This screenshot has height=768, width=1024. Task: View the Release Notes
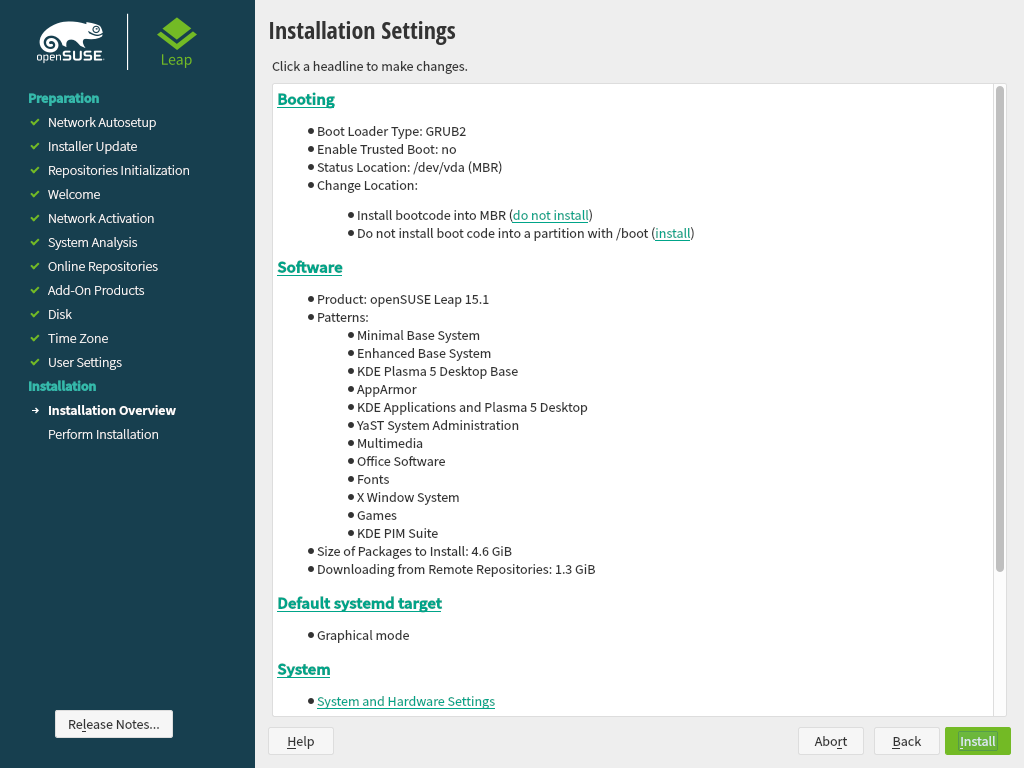click(114, 724)
